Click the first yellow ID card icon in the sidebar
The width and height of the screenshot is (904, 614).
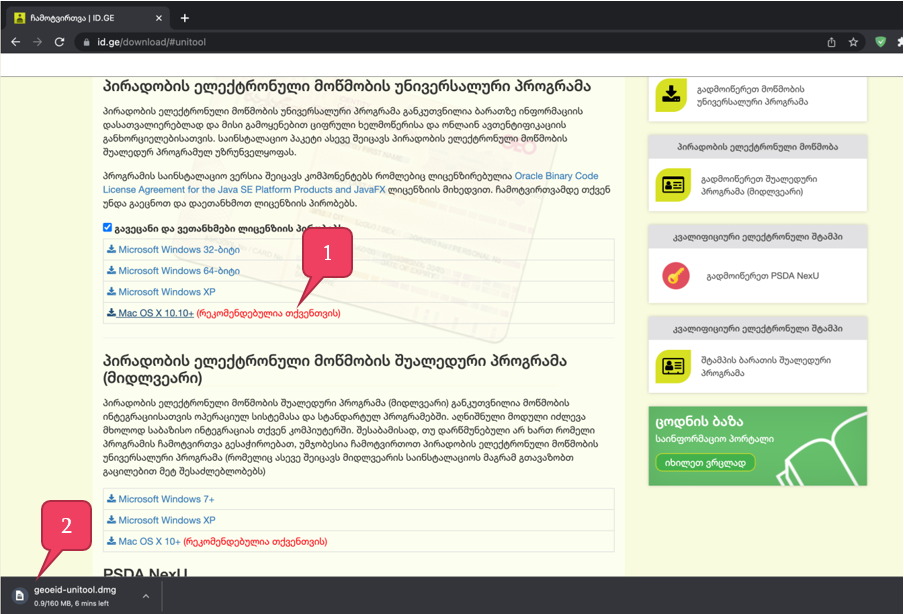672,184
